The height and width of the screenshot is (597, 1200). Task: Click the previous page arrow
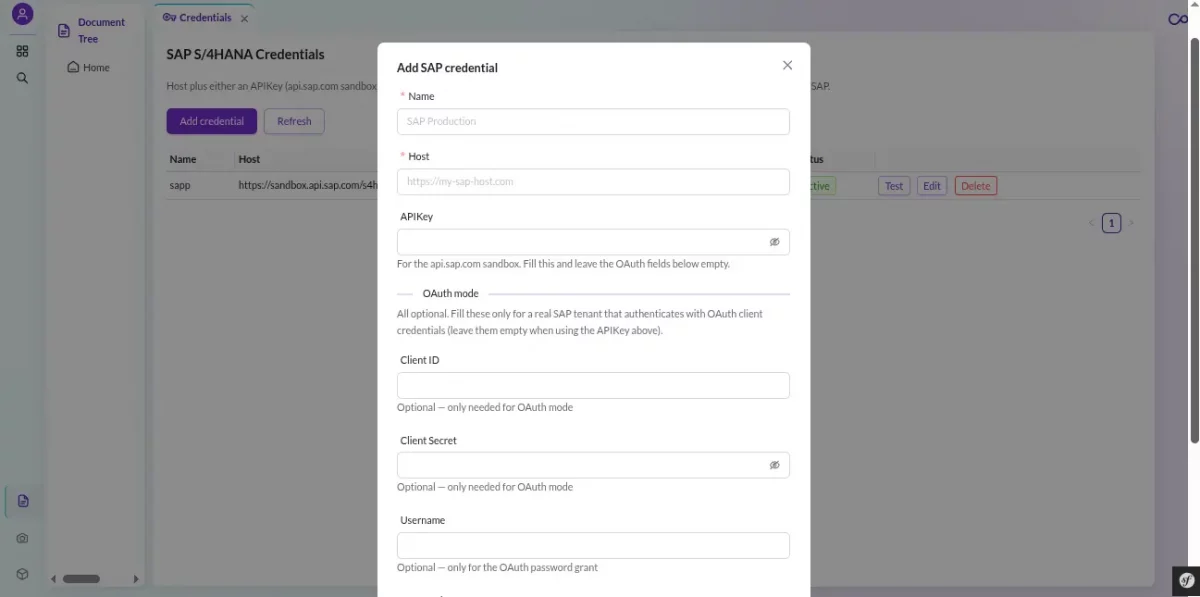(1091, 223)
